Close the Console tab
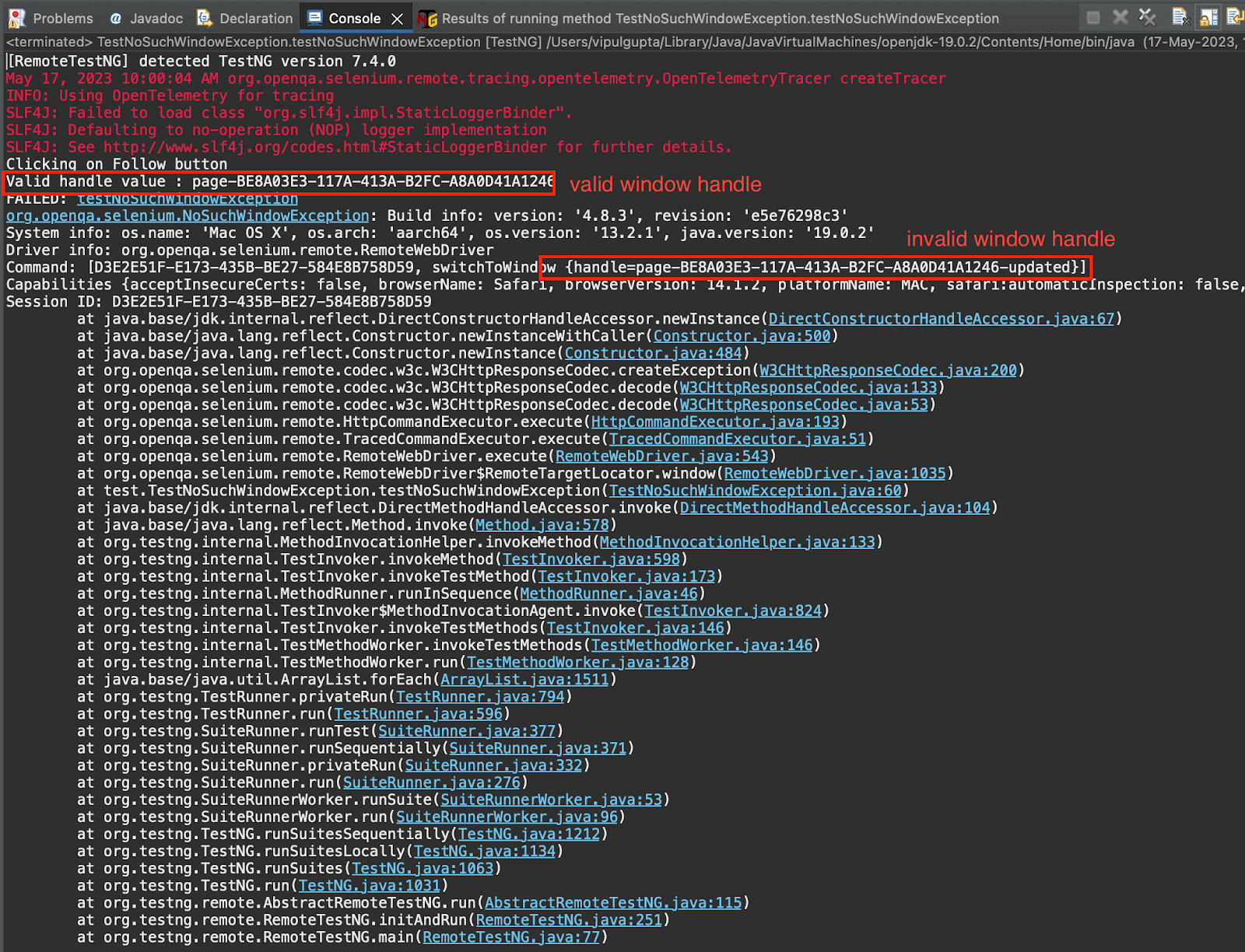 pyautogui.click(x=397, y=17)
